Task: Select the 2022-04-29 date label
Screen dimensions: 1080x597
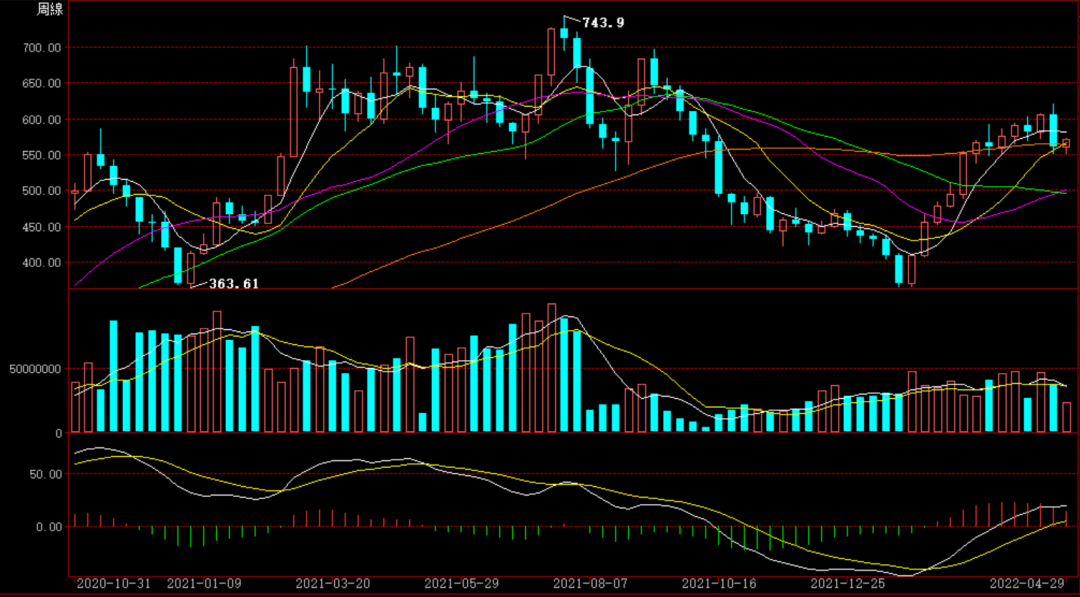Action: [1028, 583]
